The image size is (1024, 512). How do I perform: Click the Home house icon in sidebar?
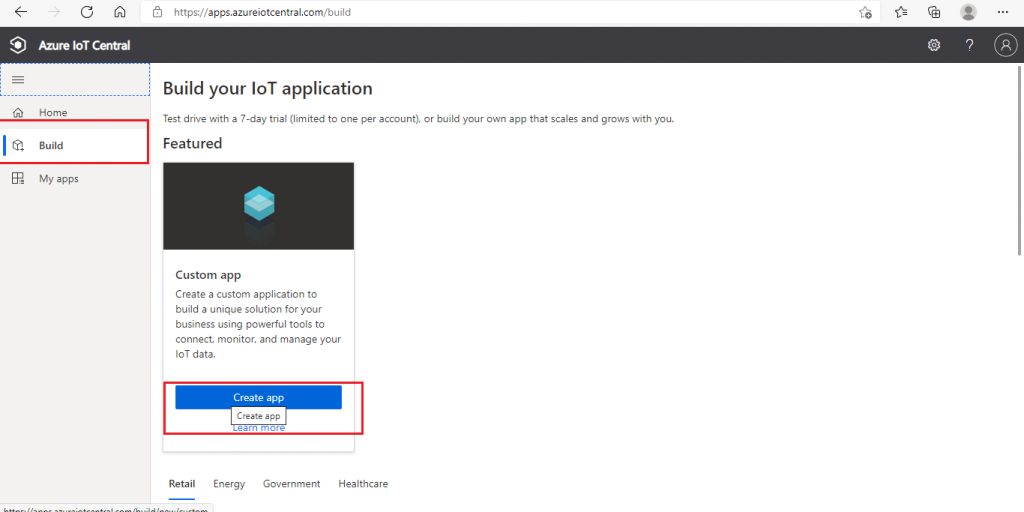(x=18, y=112)
